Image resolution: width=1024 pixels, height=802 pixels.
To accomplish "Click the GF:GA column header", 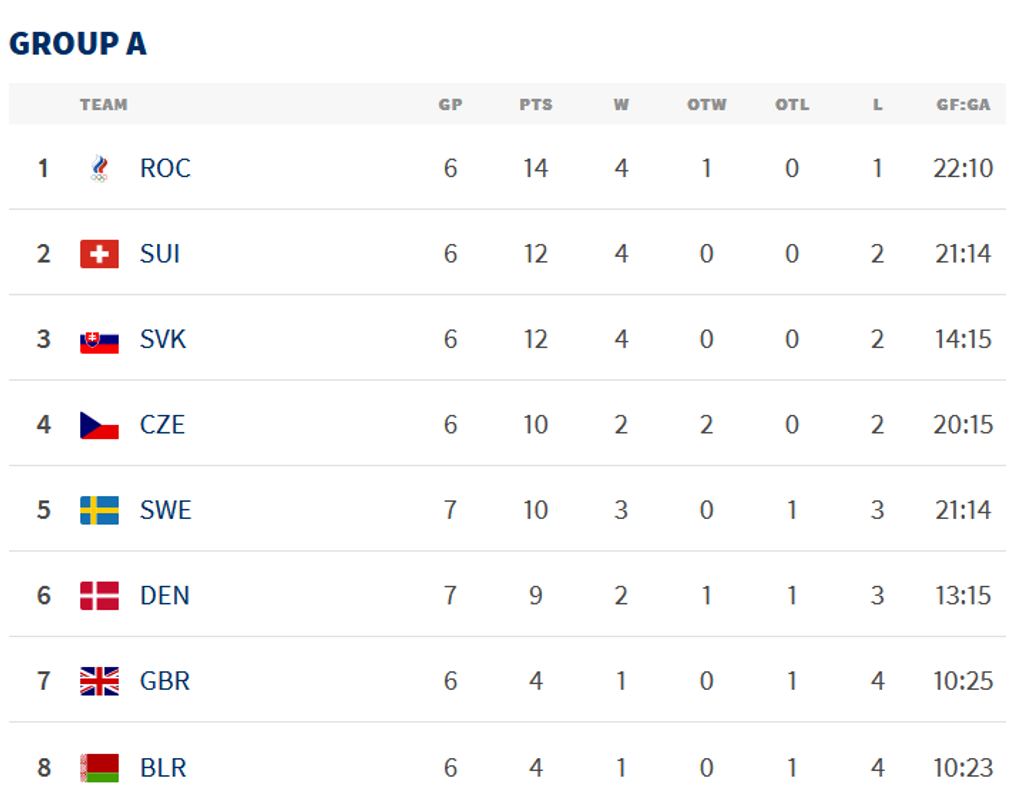I will coord(963,105).
